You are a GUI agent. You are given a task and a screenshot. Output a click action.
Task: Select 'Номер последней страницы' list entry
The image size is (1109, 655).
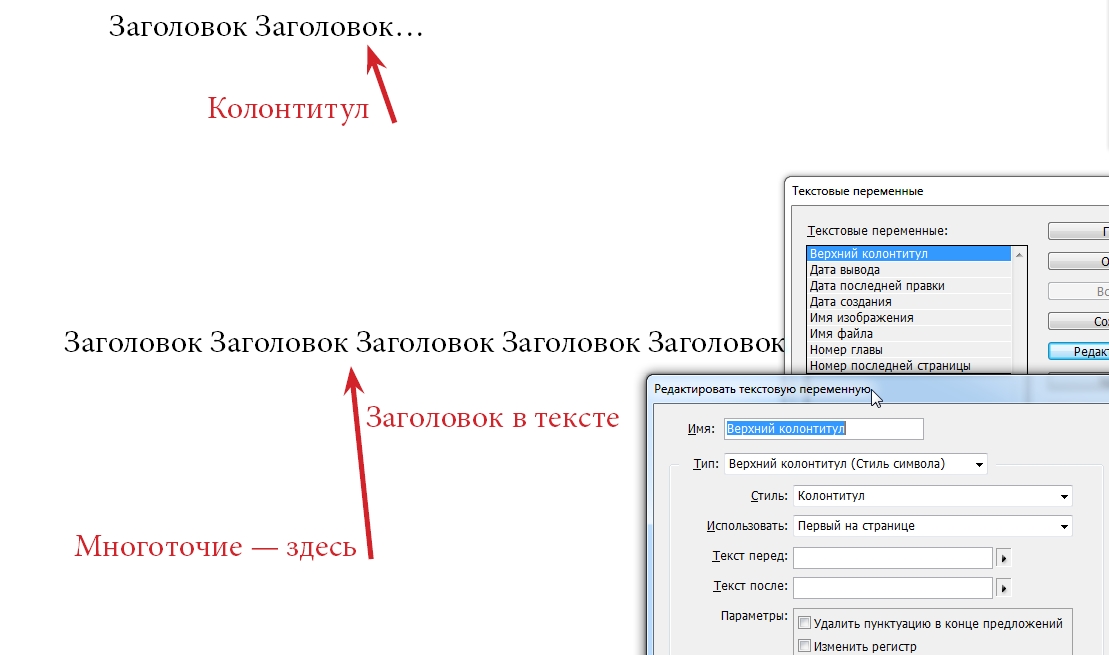pos(909,366)
